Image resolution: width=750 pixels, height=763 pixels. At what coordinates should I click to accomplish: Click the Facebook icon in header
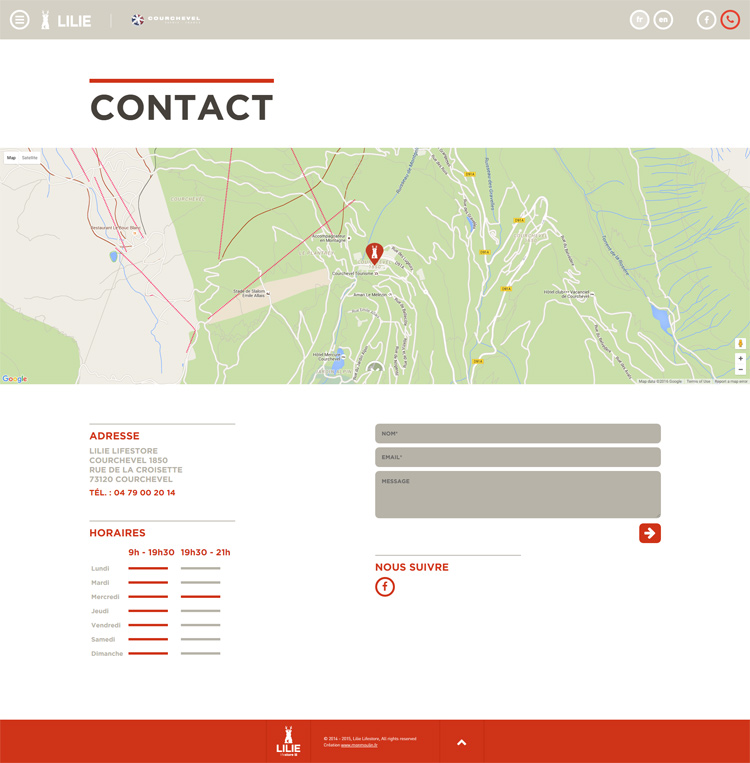(706, 20)
